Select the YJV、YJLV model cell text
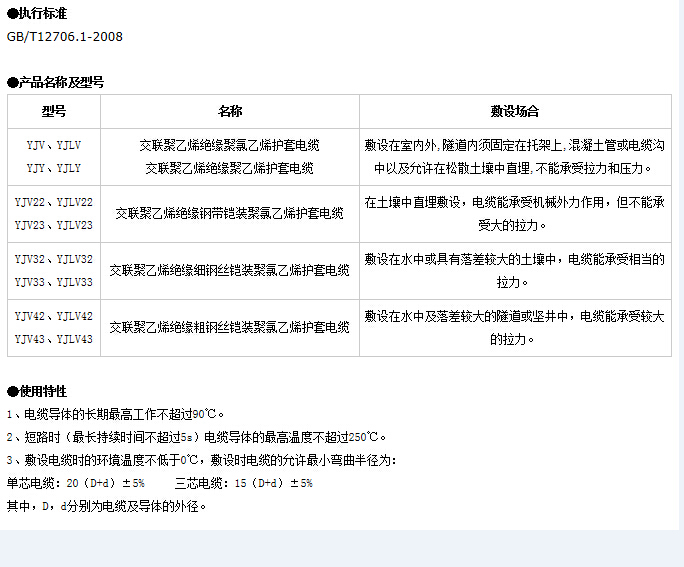 54,145
